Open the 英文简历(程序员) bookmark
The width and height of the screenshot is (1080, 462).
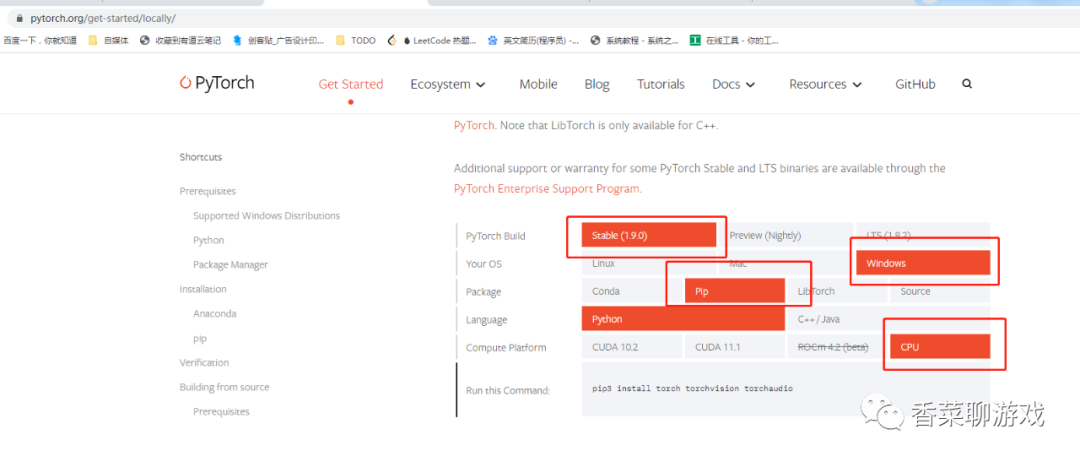(534, 41)
